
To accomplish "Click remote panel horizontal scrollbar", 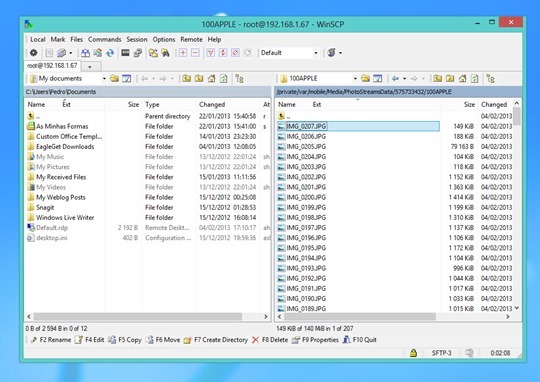I will pos(360,317).
